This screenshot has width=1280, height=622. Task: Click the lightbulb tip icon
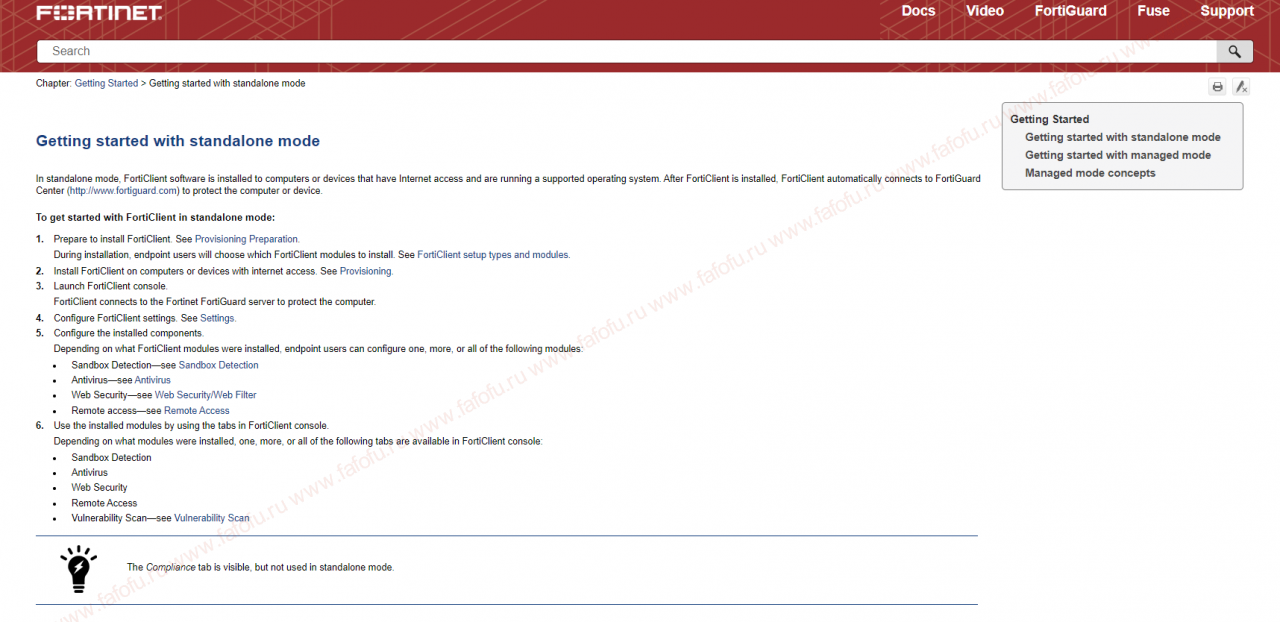tap(78, 568)
